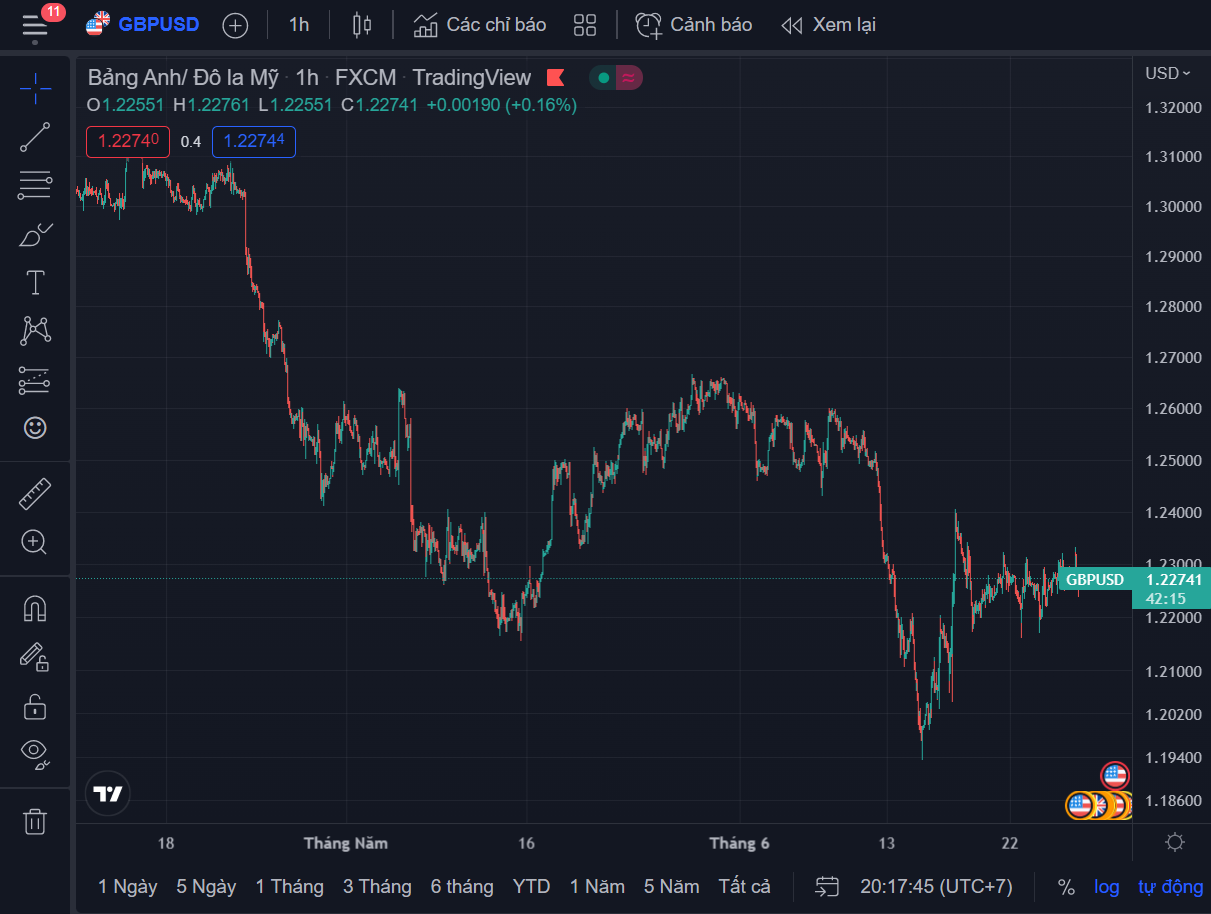Open forecasting and measurement tools

coord(35,379)
